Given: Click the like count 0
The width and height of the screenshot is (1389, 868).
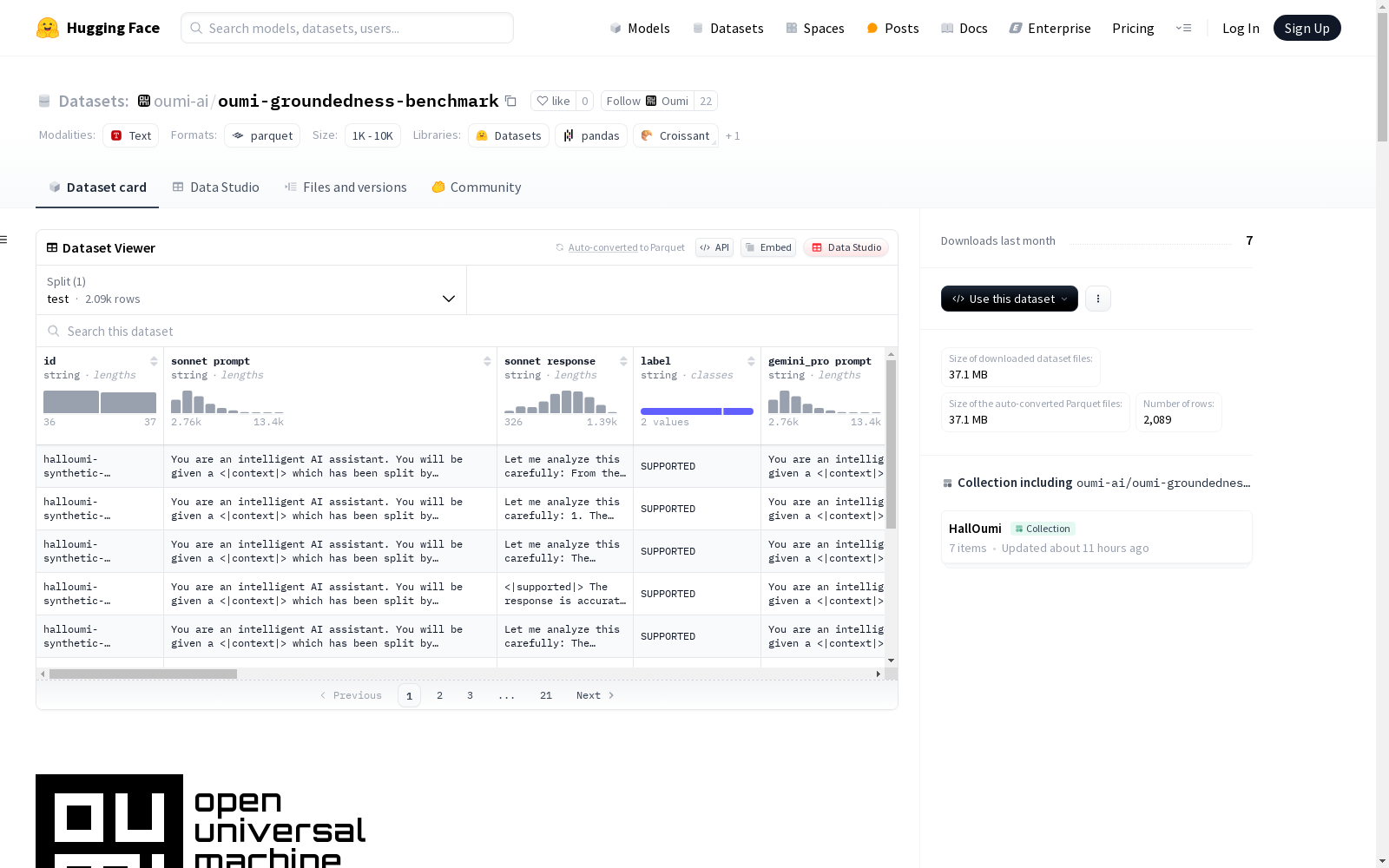Looking at the screenshot, I should point(585,101).
